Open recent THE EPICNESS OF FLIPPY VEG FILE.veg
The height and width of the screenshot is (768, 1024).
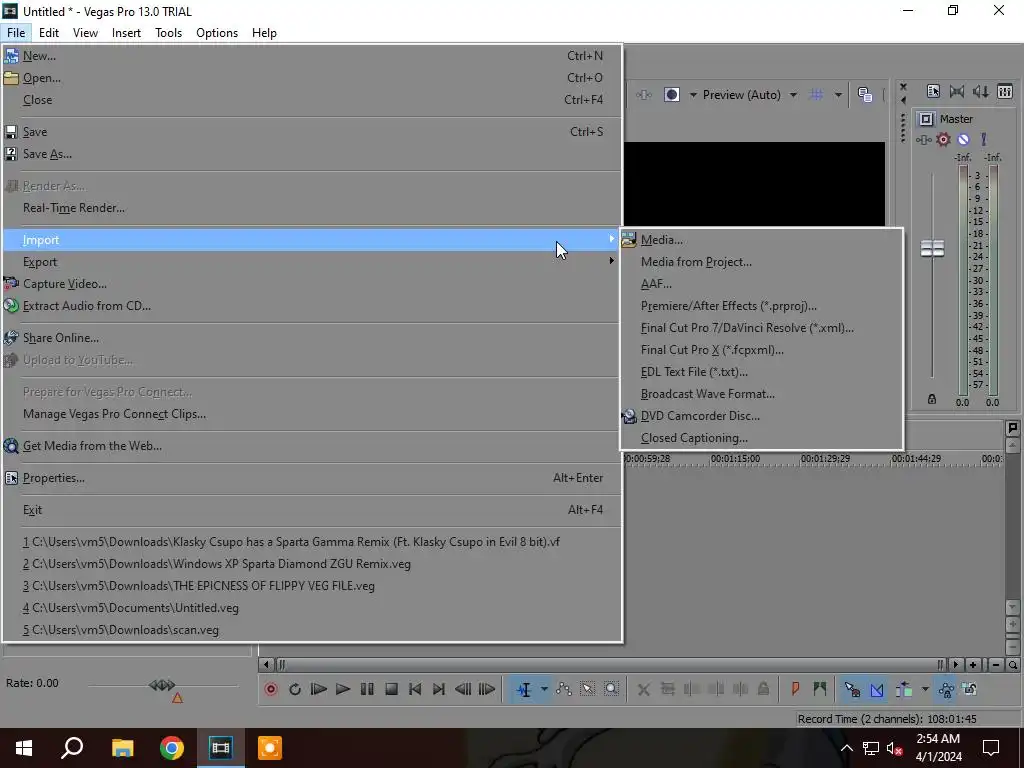click(312, 586)
